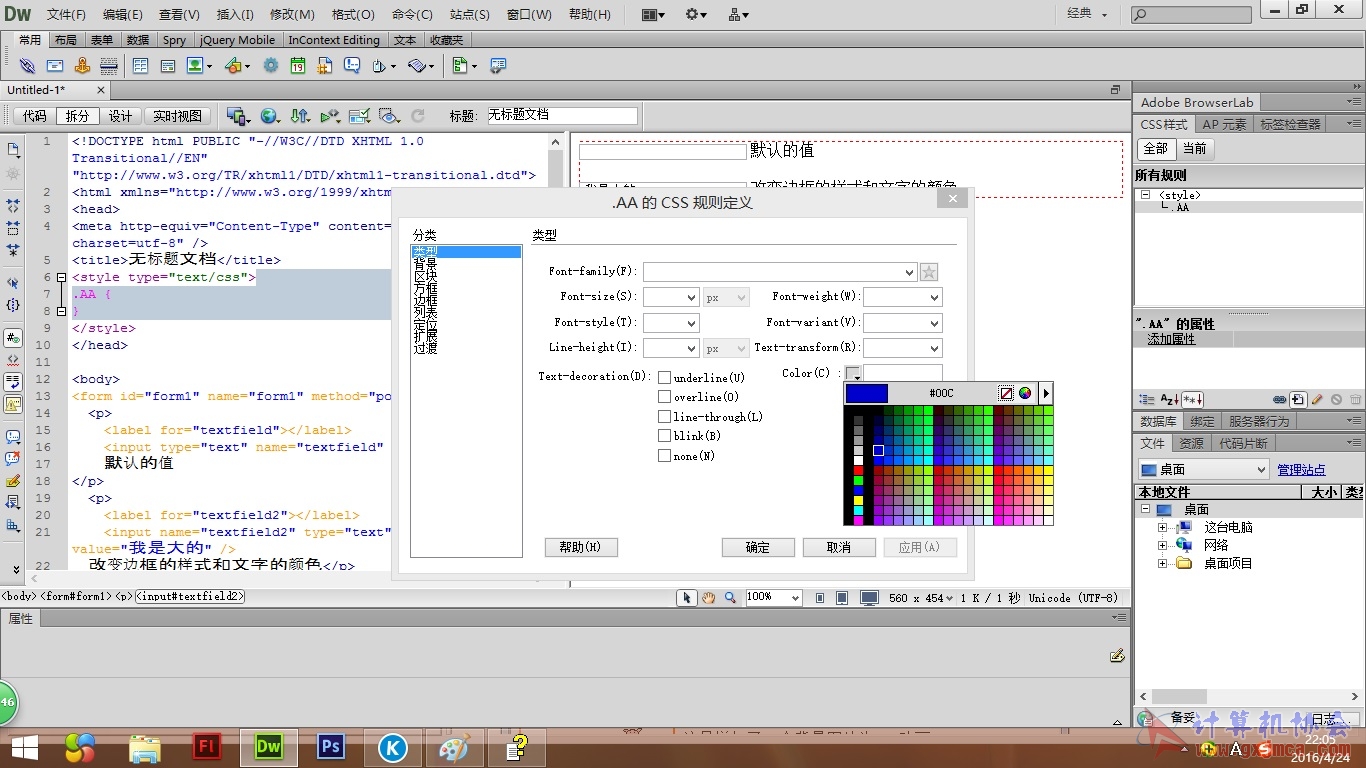Open the 插入(I) menu
This screenshot has height=768, width=1366.
[235, 14]
